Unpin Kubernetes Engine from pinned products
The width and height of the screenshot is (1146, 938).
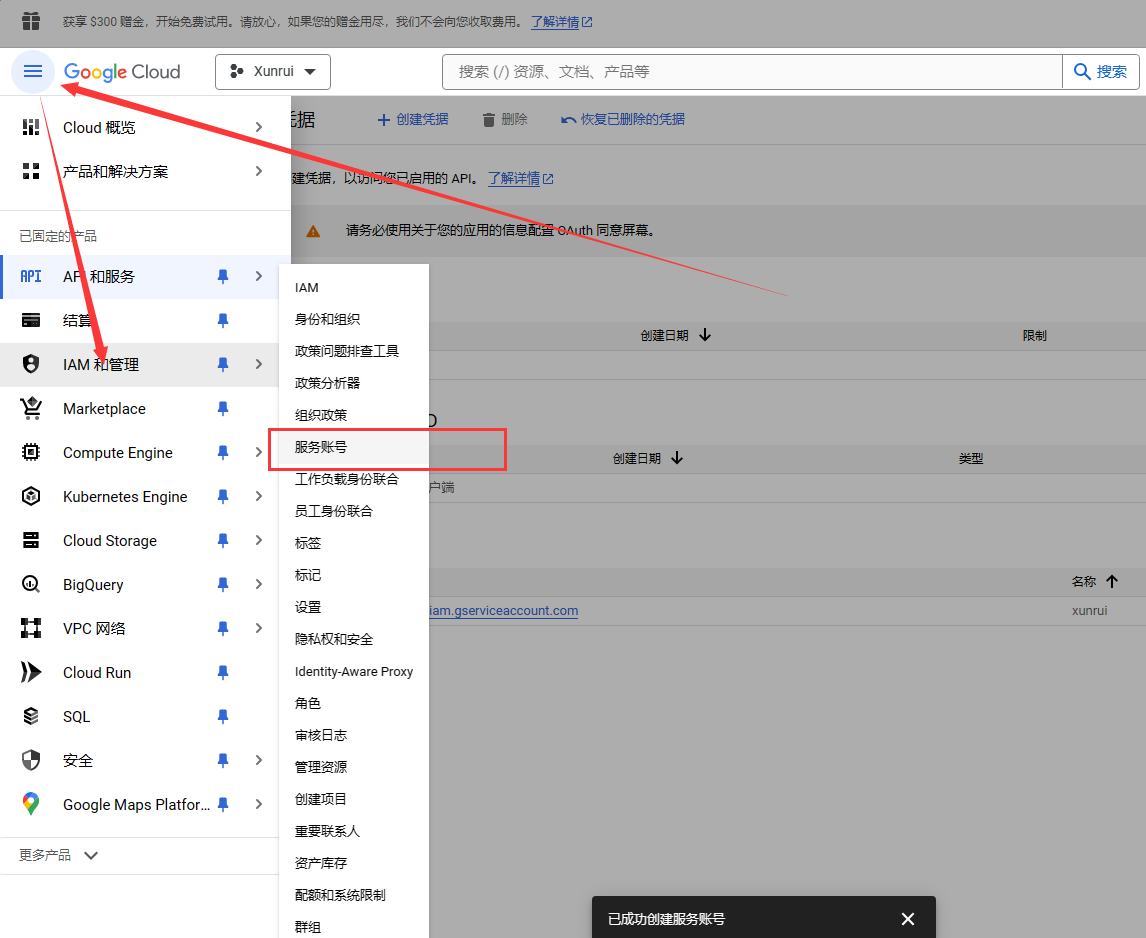pos(223,496)
